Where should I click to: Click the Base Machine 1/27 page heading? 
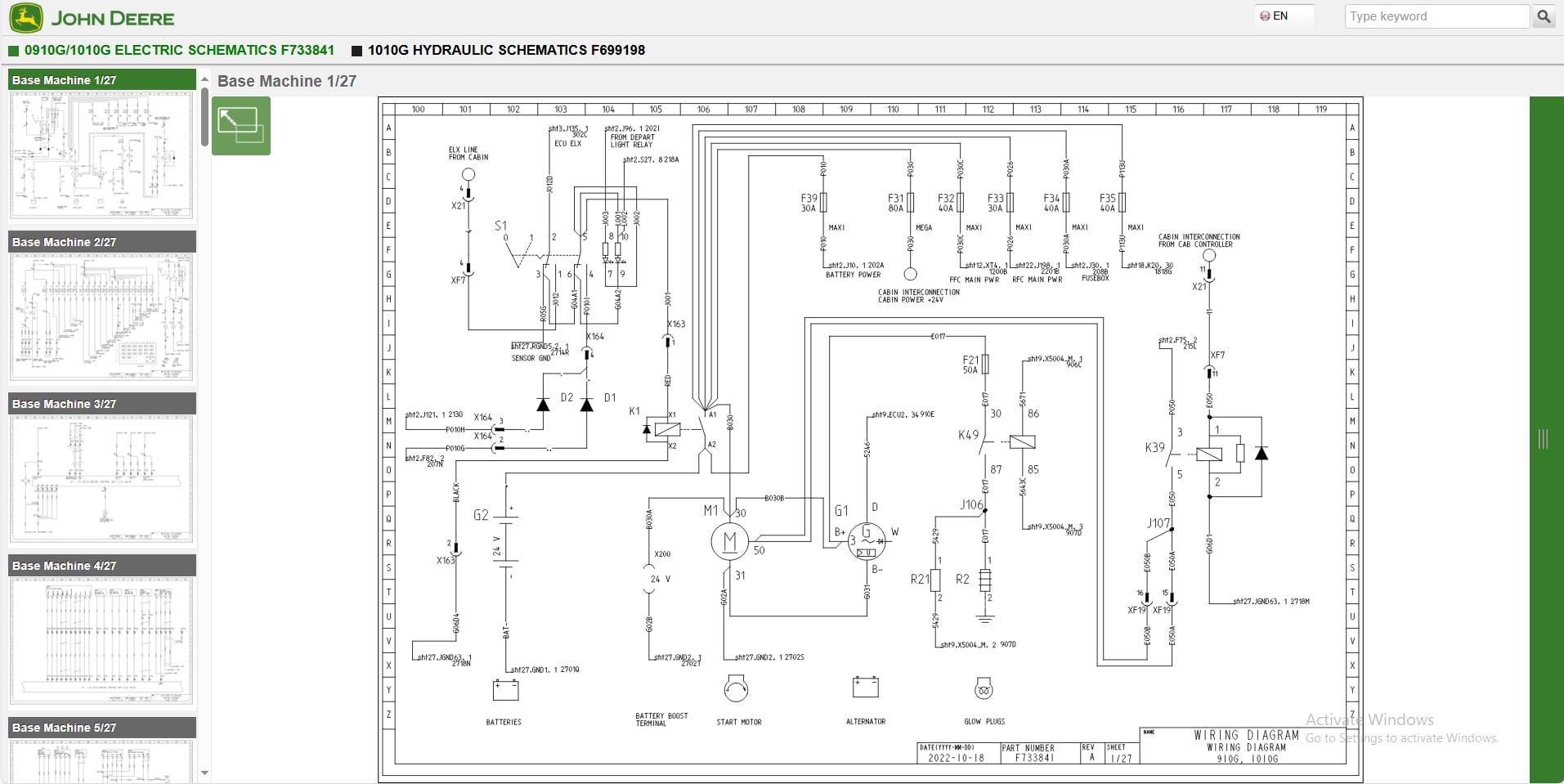[286, 81]
